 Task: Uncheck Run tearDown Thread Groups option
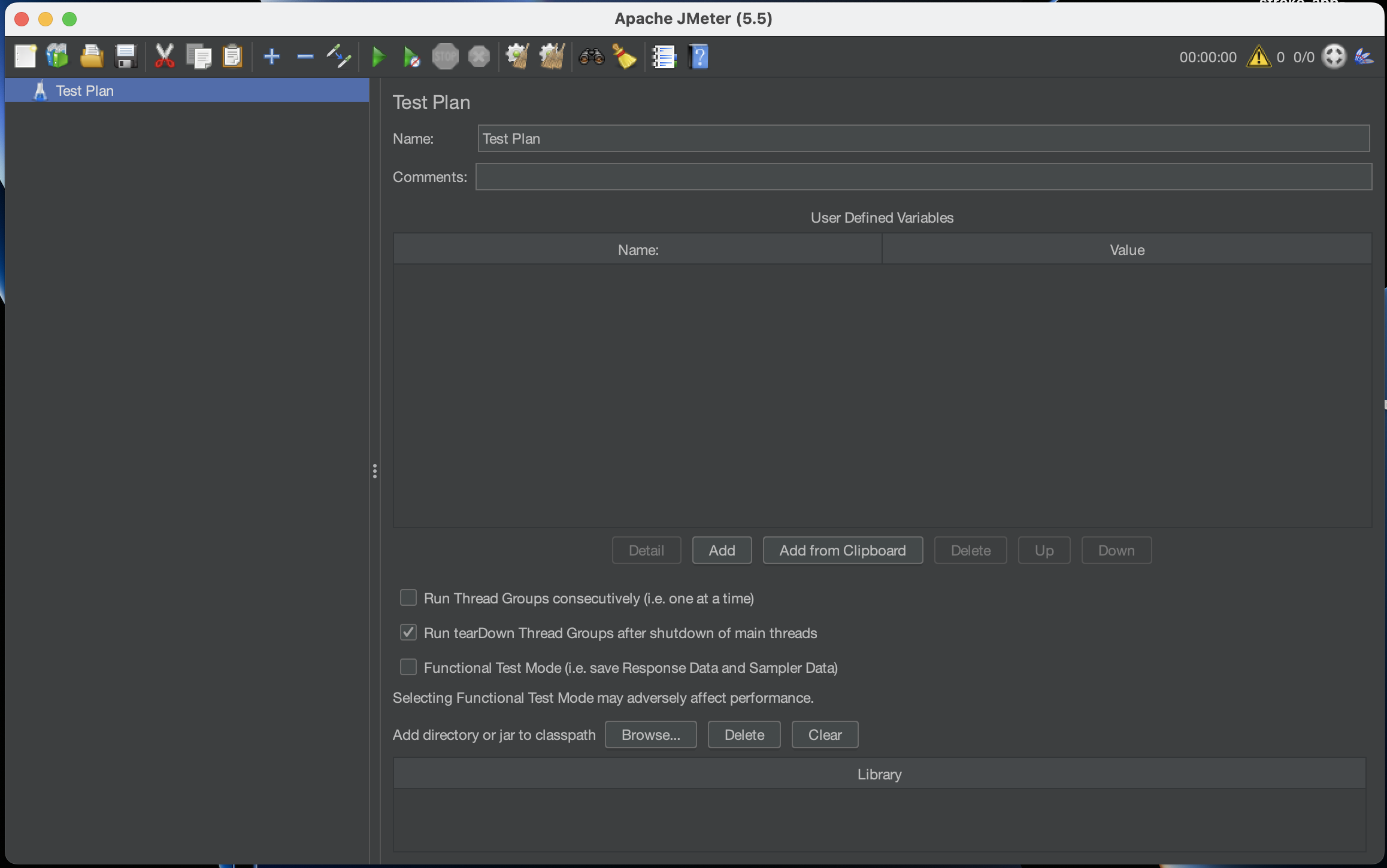[408, 632]
